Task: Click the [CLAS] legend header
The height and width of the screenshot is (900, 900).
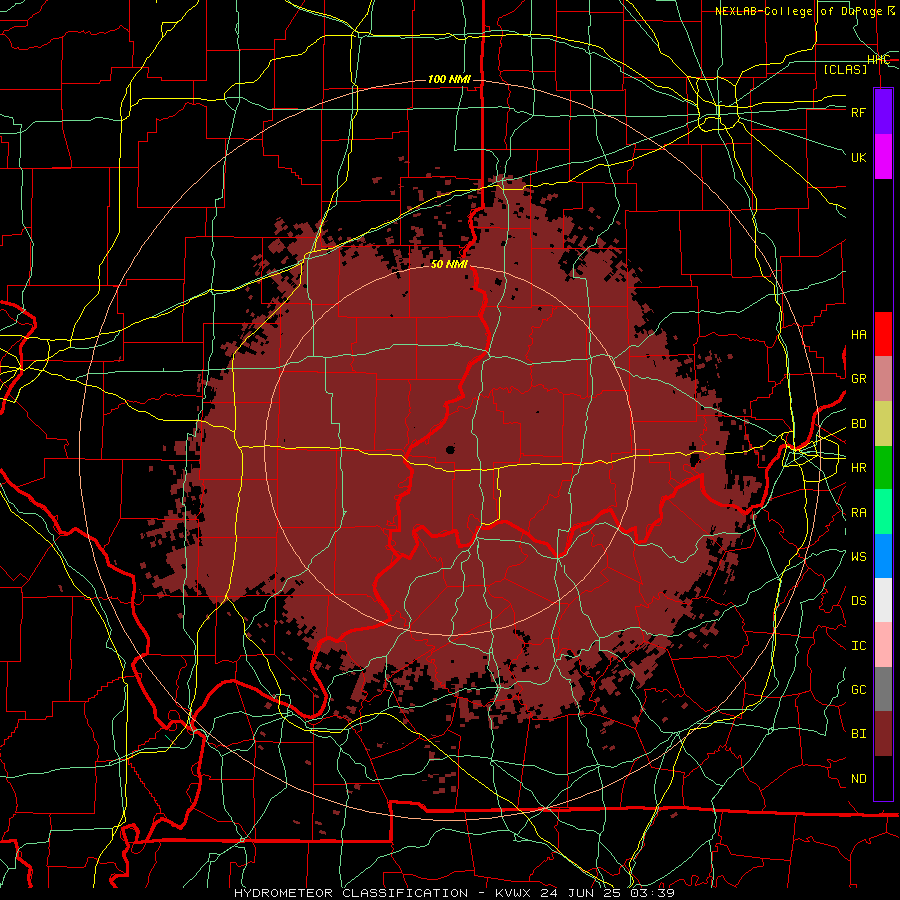Action: point(845,69)
